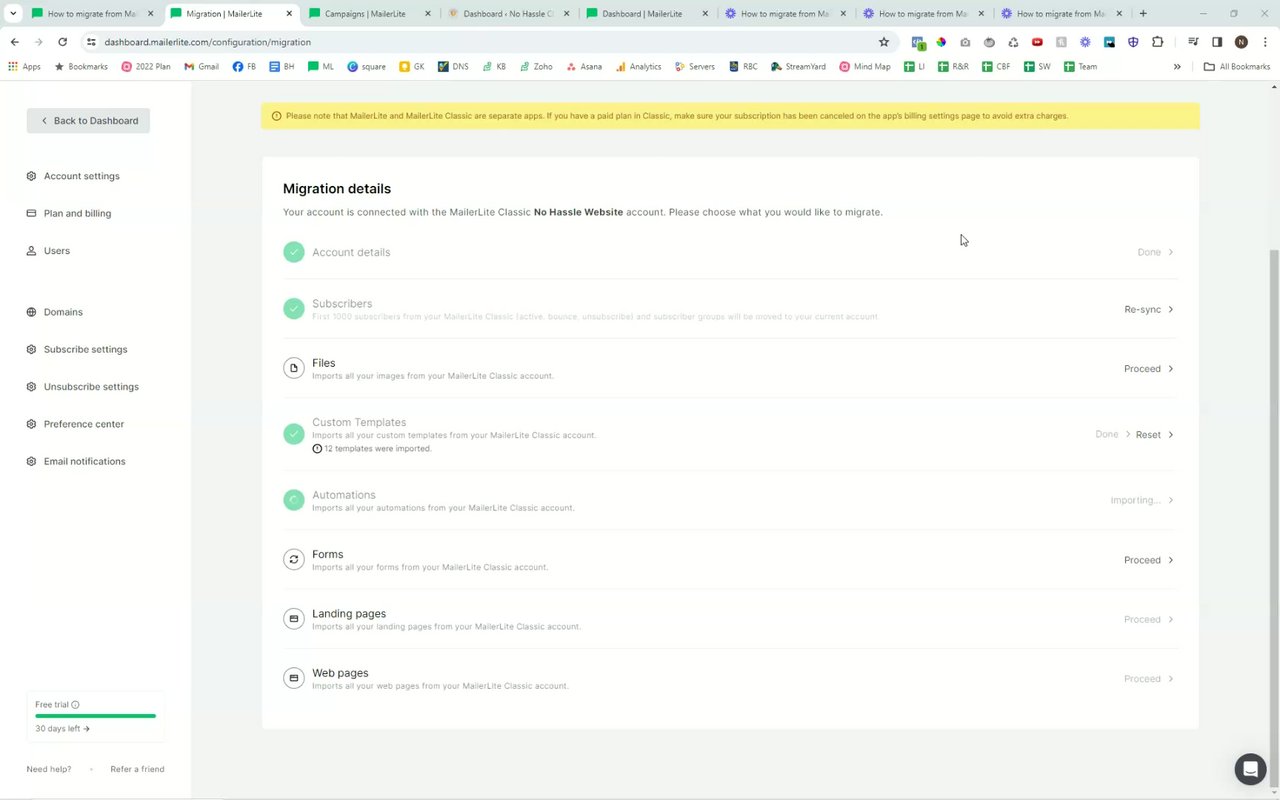Viewport: 1280px width, 800px height.
Task: Open Asana bookmark
Action: 584,66
